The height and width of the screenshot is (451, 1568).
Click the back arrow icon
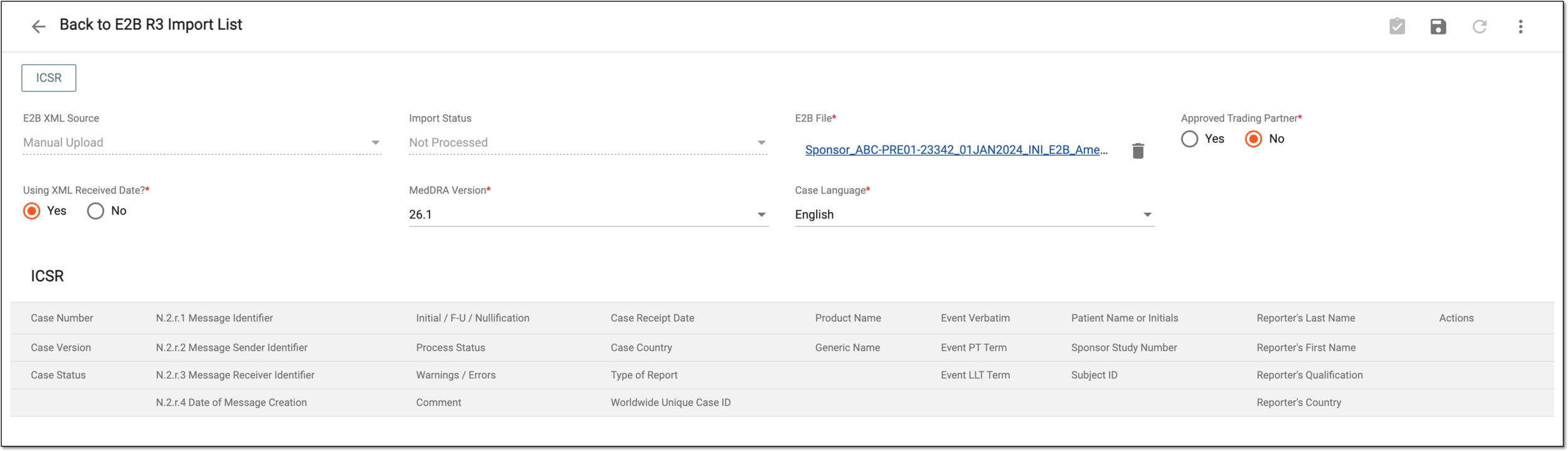pyautogui.click(x=39, y=26)
